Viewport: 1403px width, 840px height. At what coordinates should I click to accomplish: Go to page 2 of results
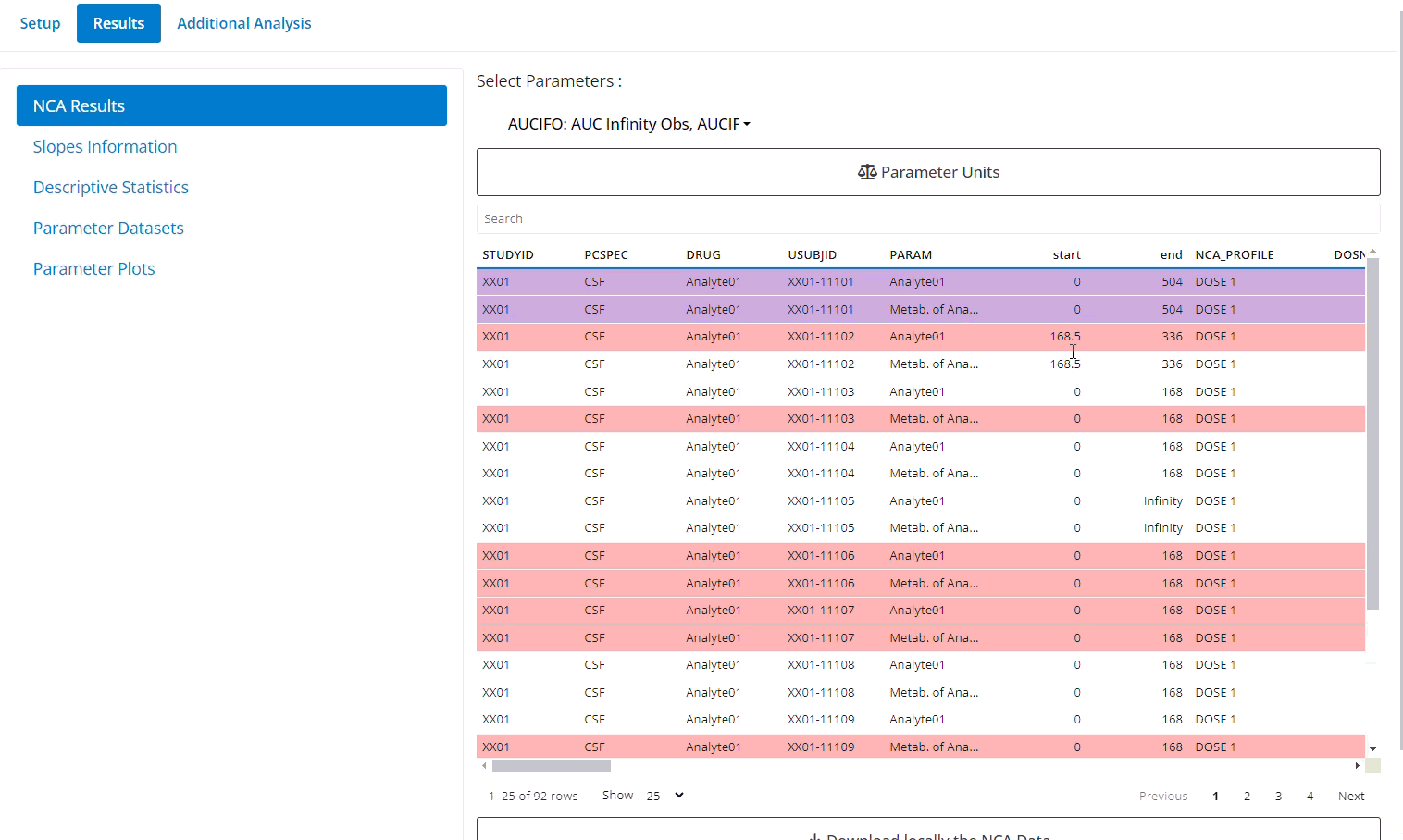coord(1247,797)
